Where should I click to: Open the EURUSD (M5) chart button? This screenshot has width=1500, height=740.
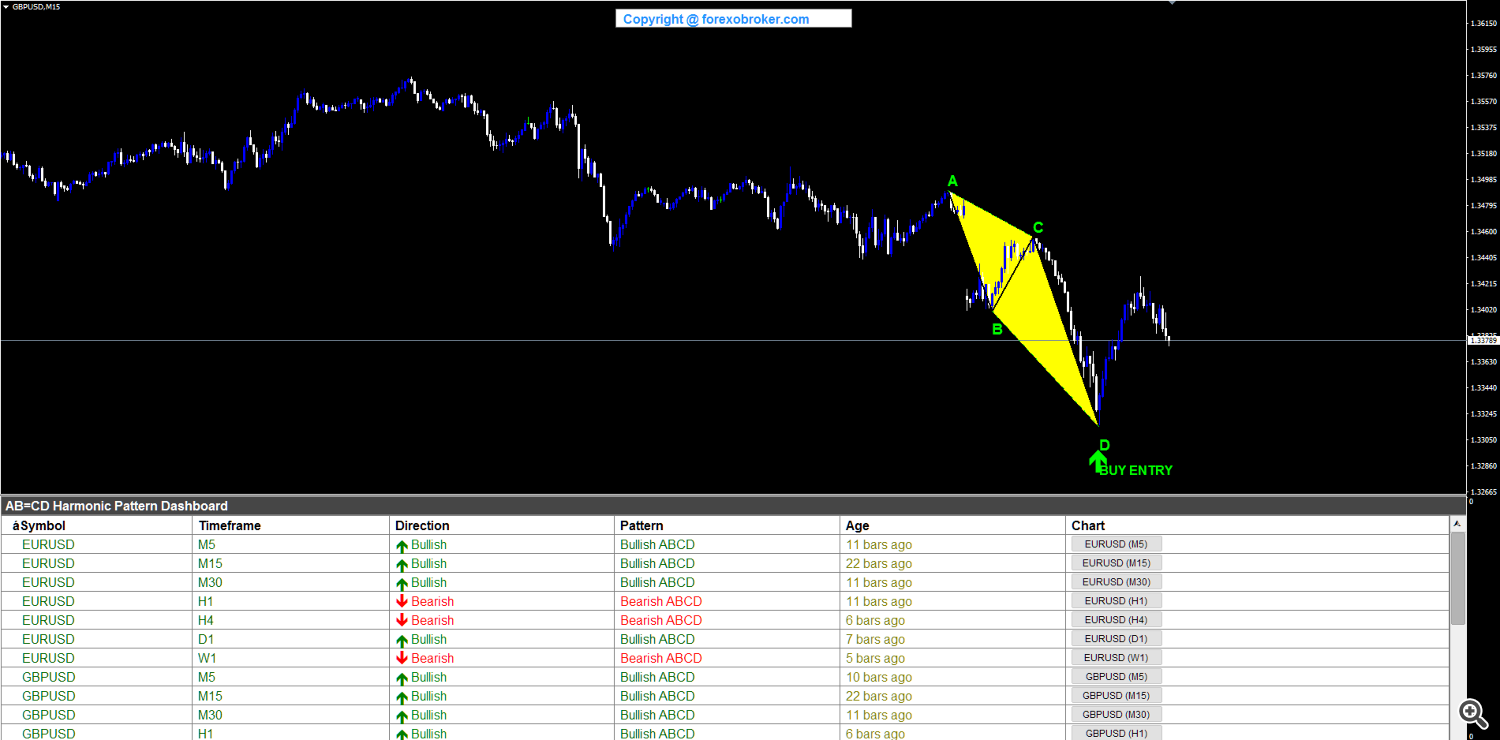(1116, 544)
